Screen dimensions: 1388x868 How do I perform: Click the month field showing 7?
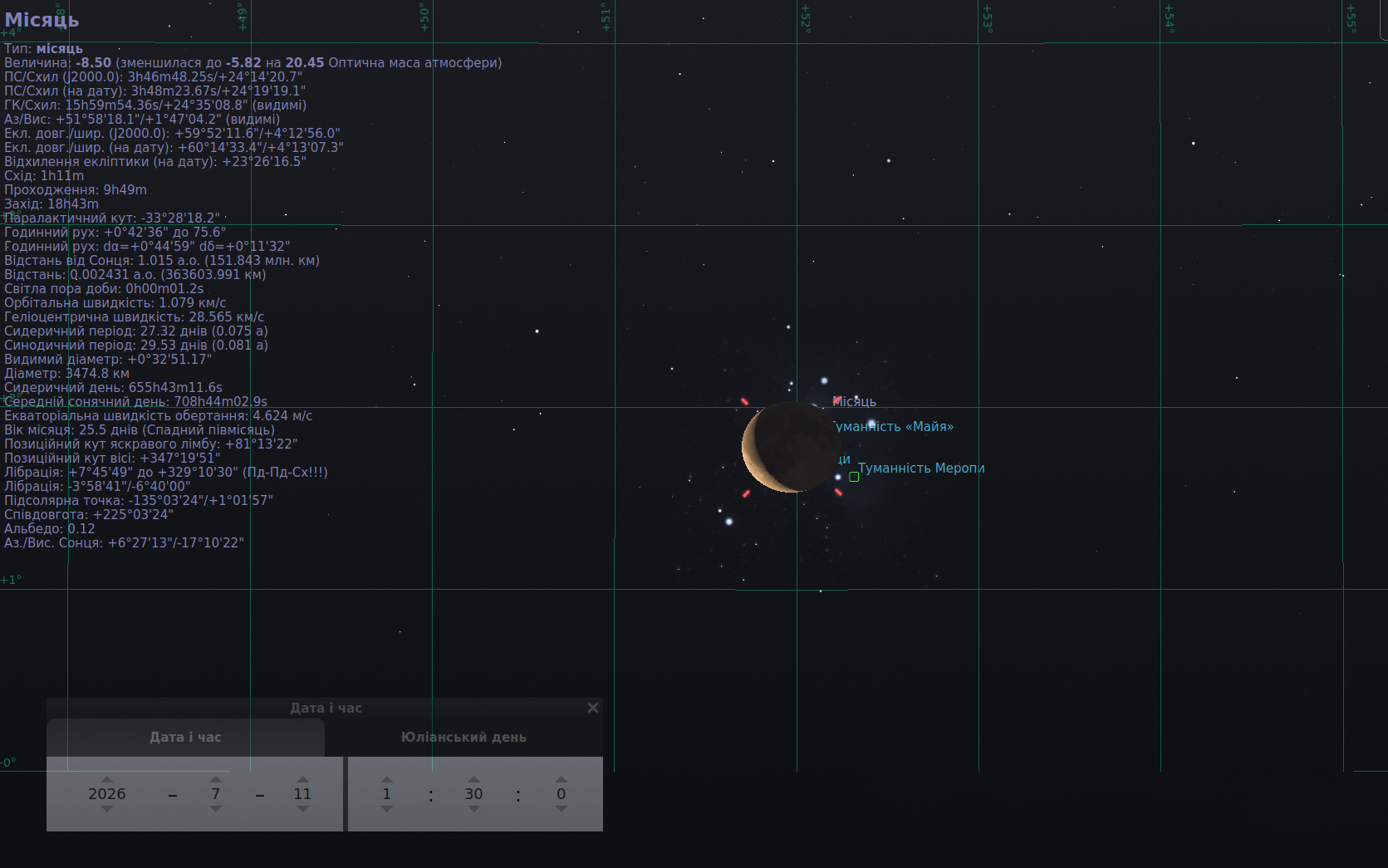215,794
